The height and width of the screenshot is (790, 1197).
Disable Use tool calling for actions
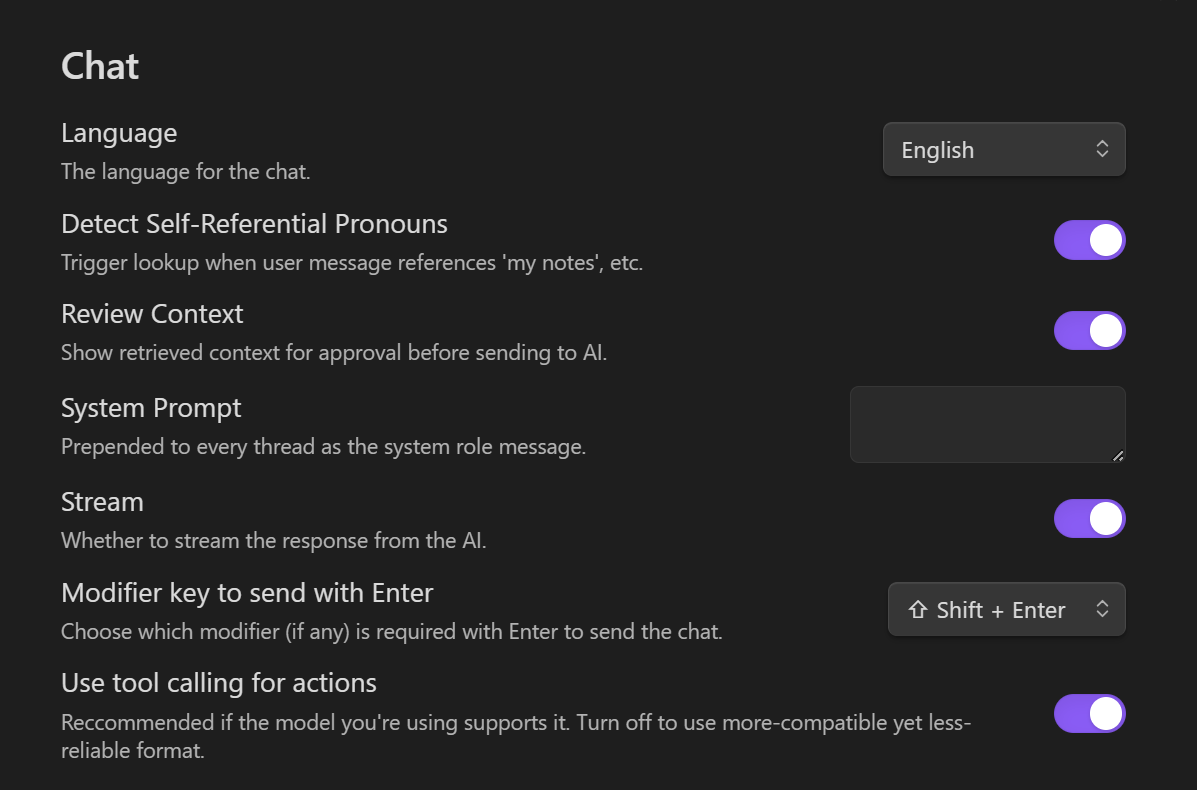click(x=1089, y=714)
